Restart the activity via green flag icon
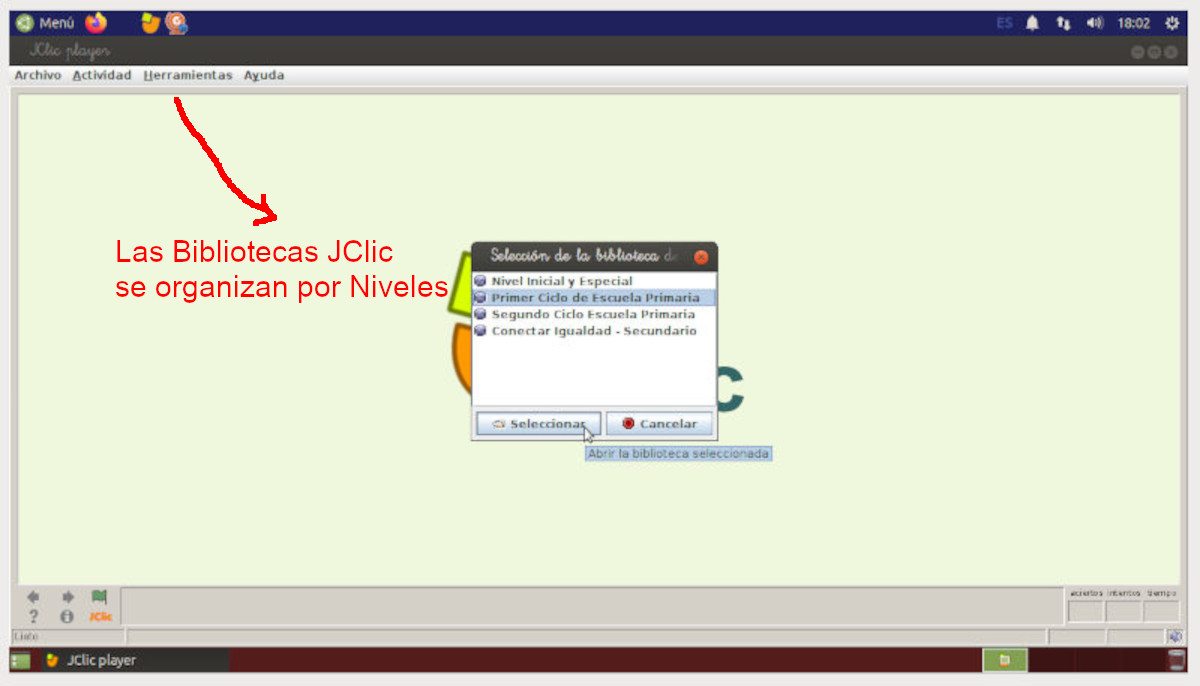Image resolution: width=1200 pixels, height=686 pixels. click(99, 594)
